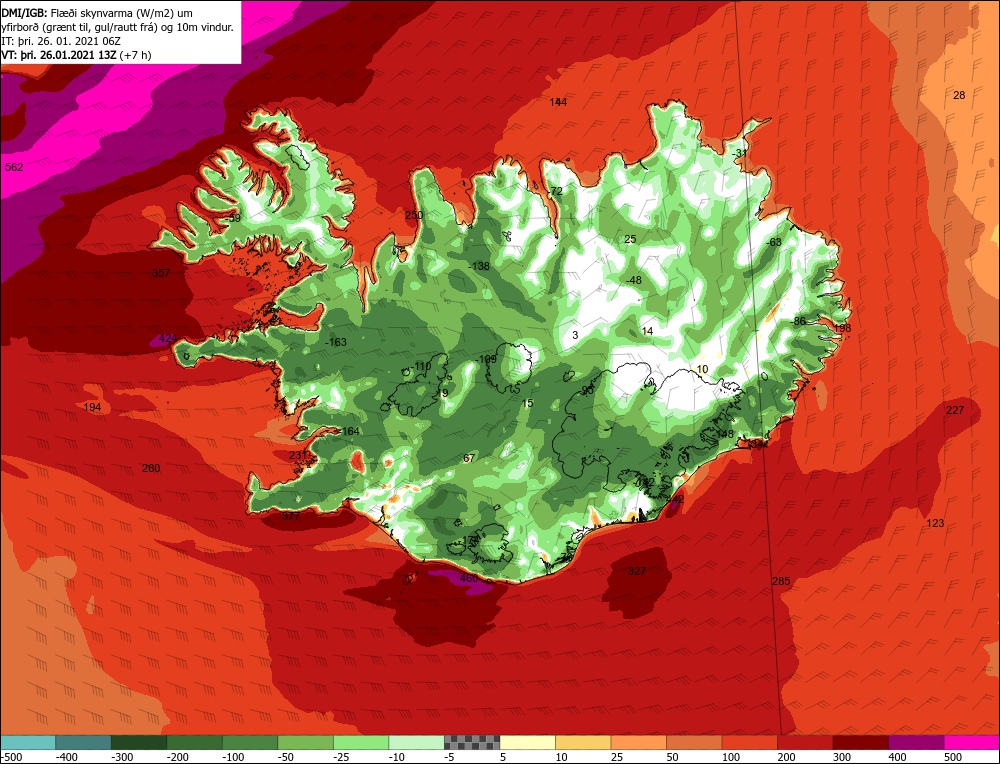
Task: Click the '250' value in the northern bay
Action: (x=414, y=215)
